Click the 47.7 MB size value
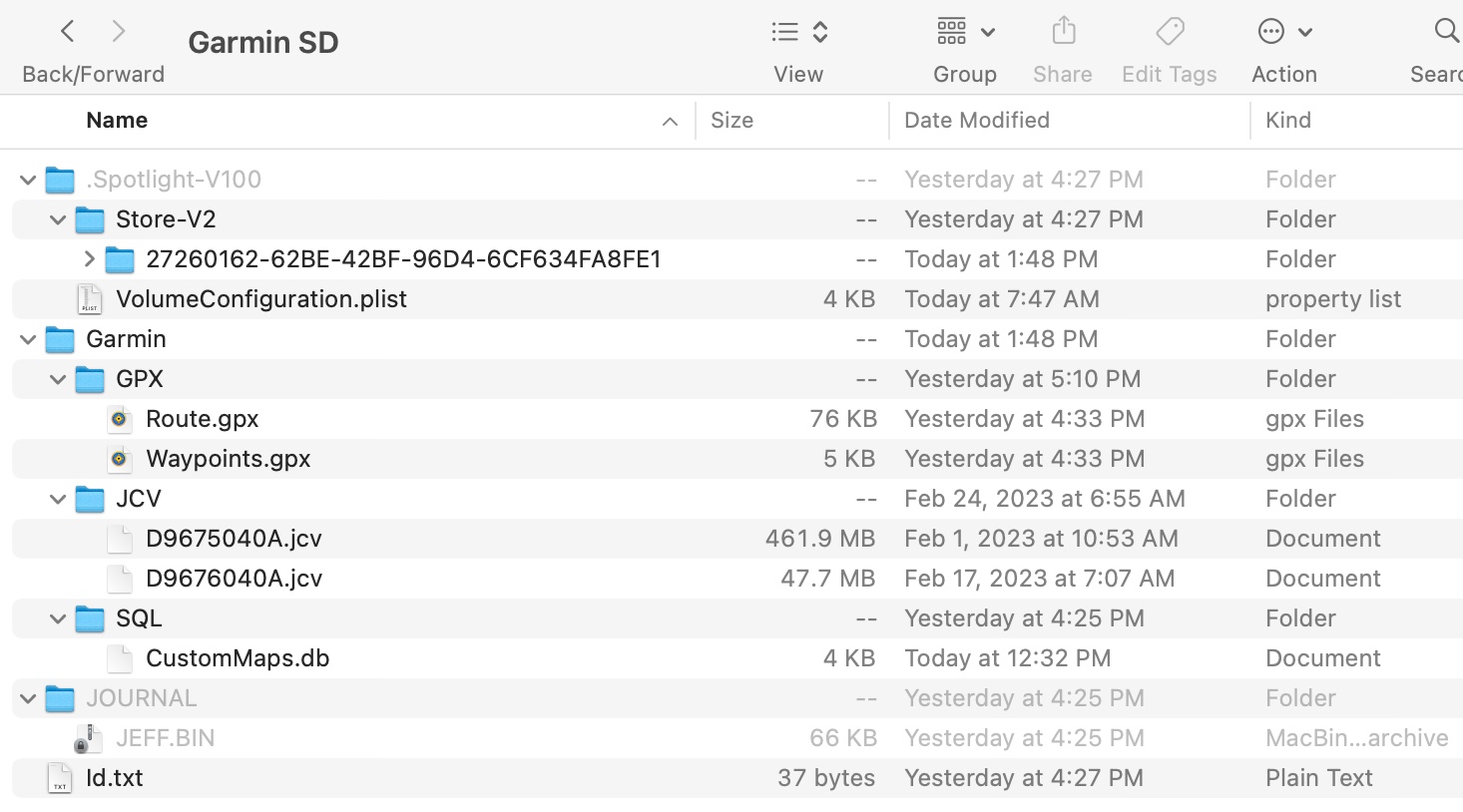This screenshot has width=1463, height=812. click(828, 579)
